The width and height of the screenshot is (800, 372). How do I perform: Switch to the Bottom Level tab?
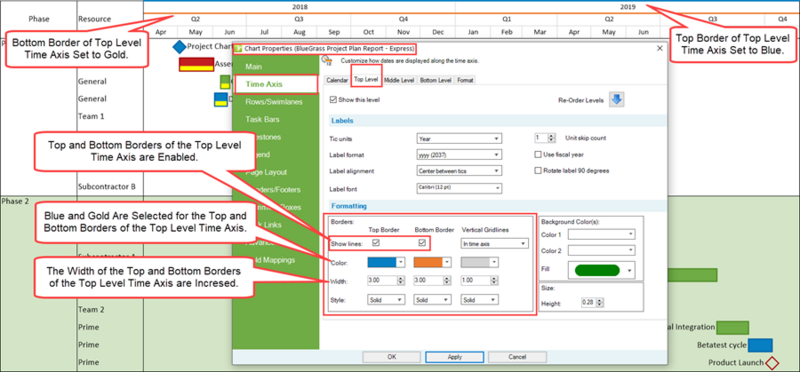[436, 80]
